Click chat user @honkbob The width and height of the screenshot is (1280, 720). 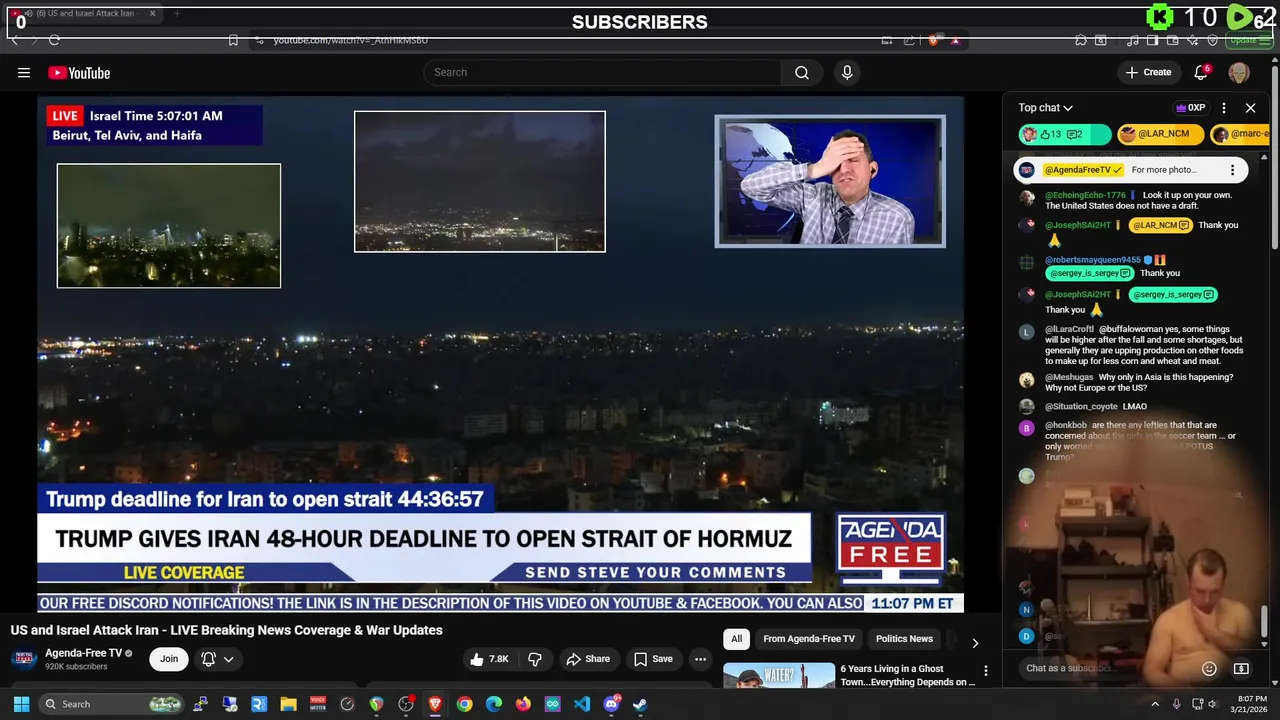pos(1066,425)
